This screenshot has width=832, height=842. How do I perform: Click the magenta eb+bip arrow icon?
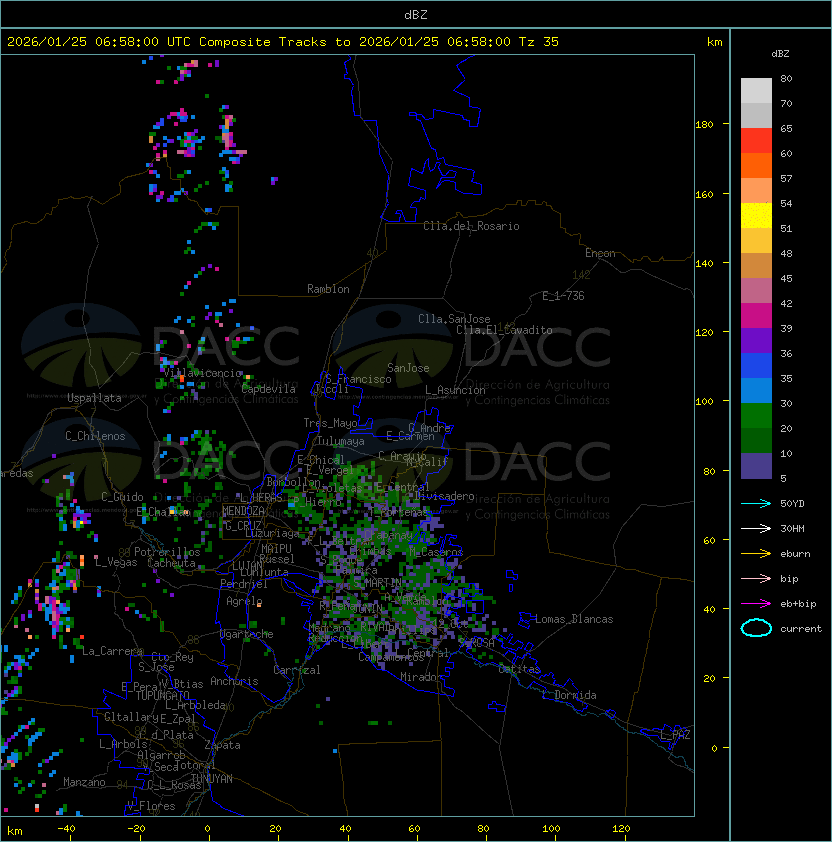point(756,603)
